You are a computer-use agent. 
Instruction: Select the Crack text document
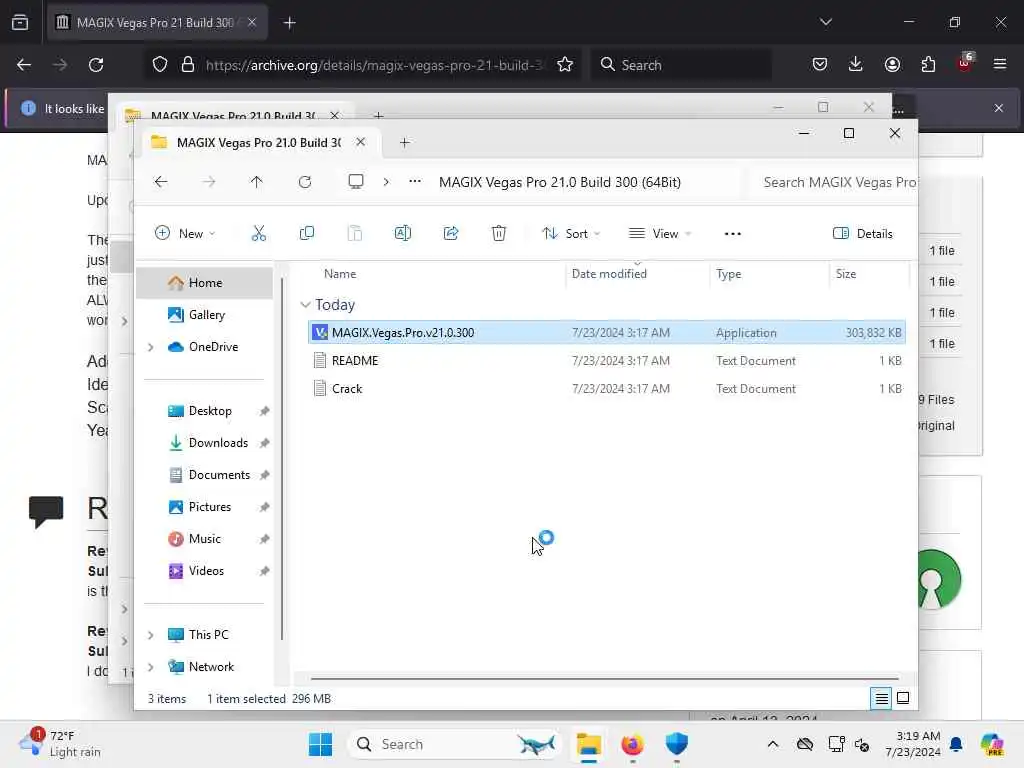click(607, 389)
